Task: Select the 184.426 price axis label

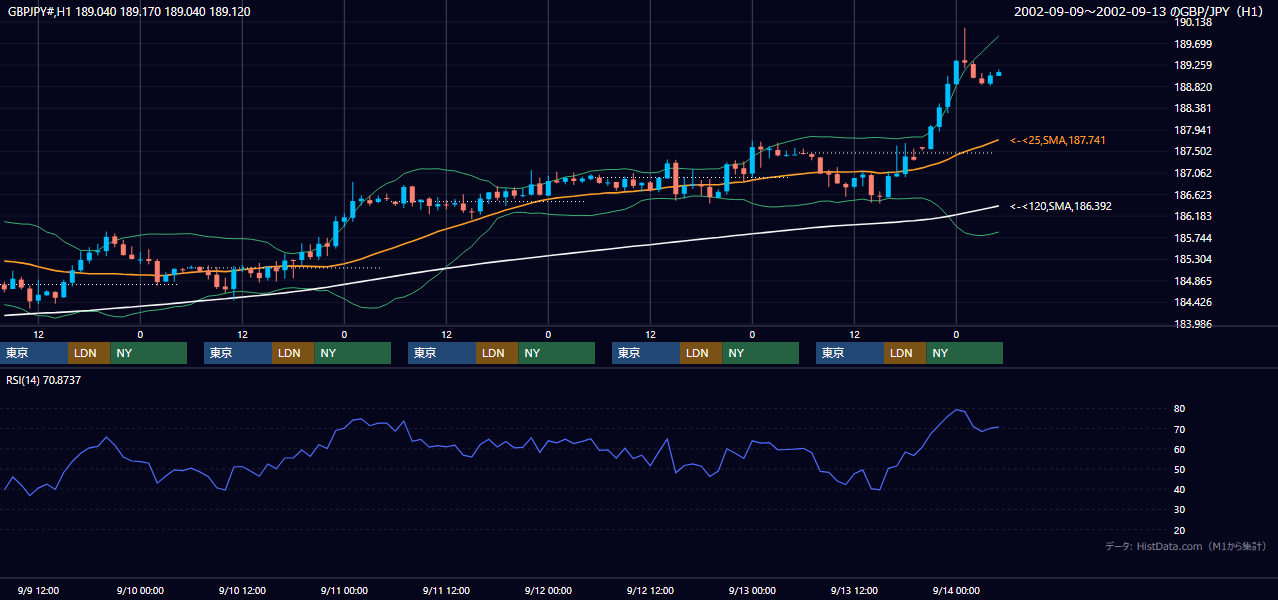Action: click(1192, 303)
